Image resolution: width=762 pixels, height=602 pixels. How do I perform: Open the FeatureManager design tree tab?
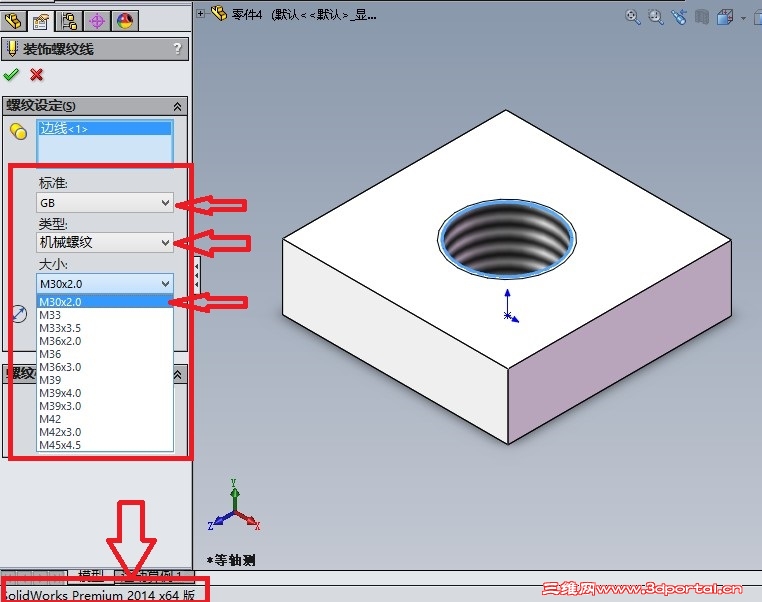(x=13, y=21)
